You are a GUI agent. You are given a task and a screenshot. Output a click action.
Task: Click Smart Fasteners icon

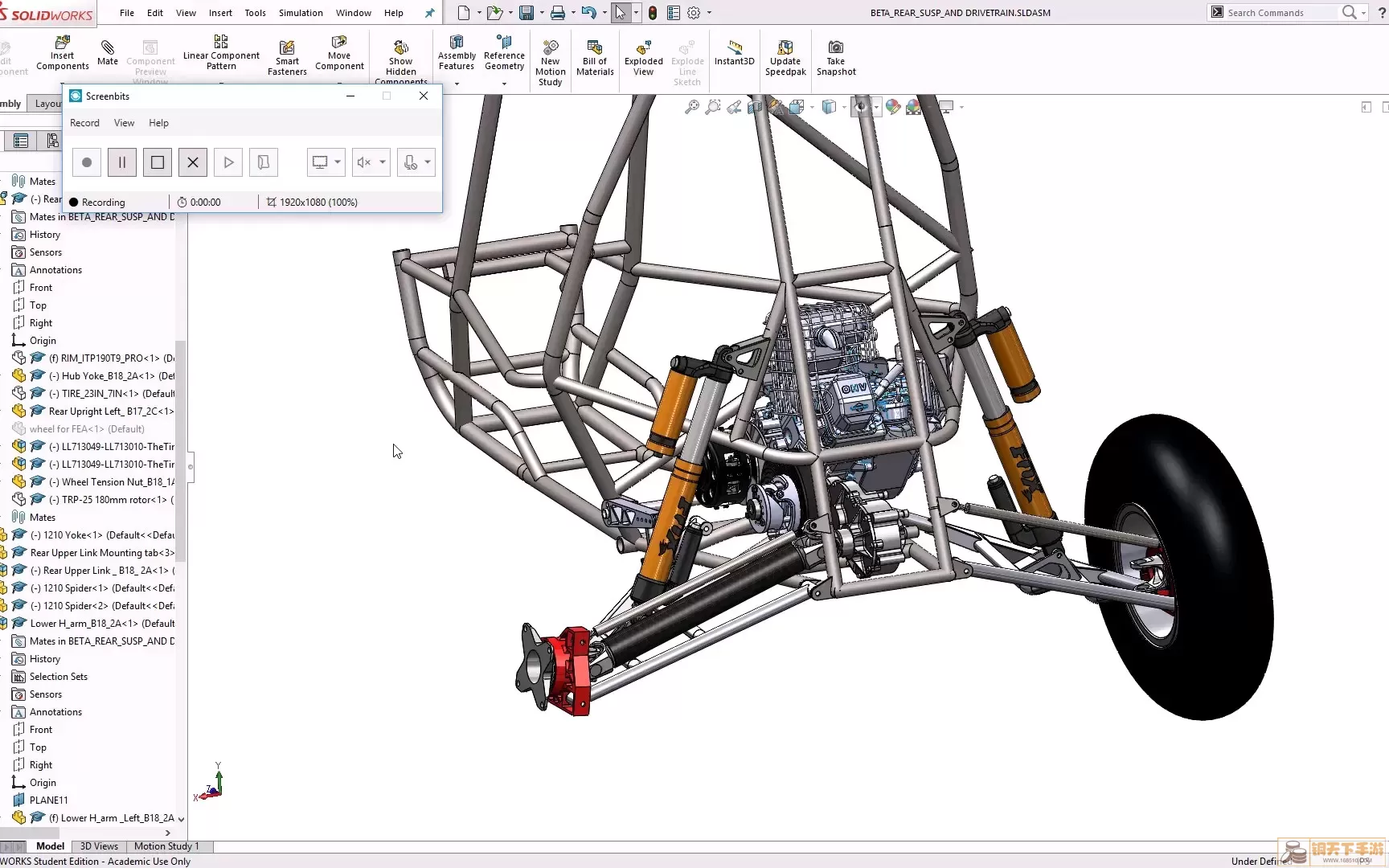point(287,58)
